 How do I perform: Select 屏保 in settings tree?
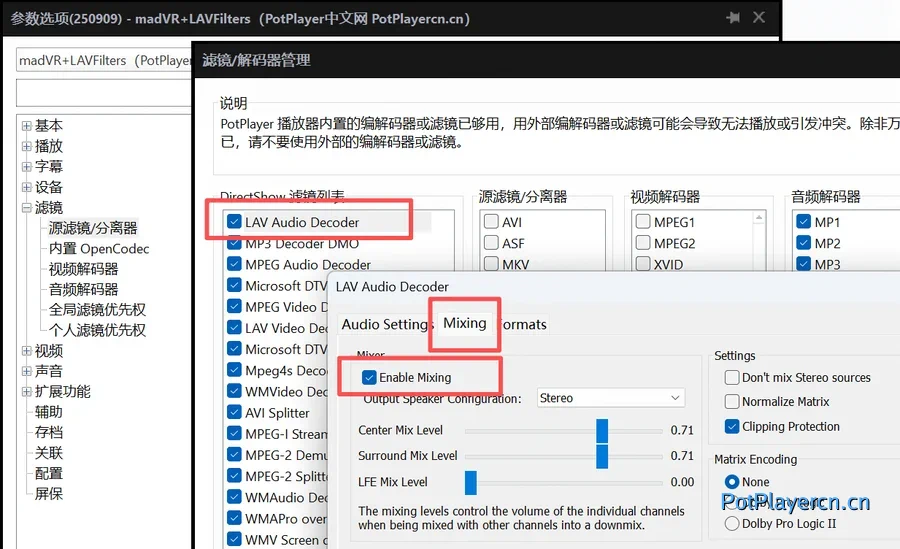click(x=48, y=494)
